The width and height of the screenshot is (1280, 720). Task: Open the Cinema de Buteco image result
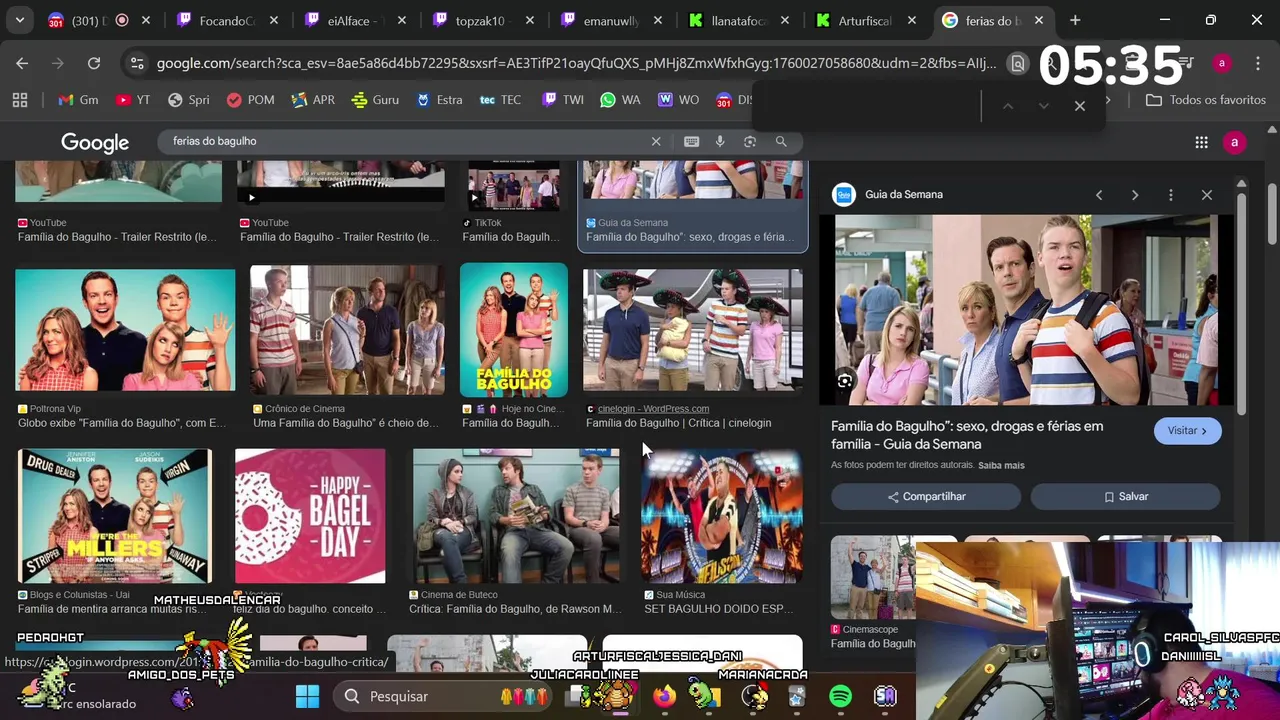coord(516,516)
